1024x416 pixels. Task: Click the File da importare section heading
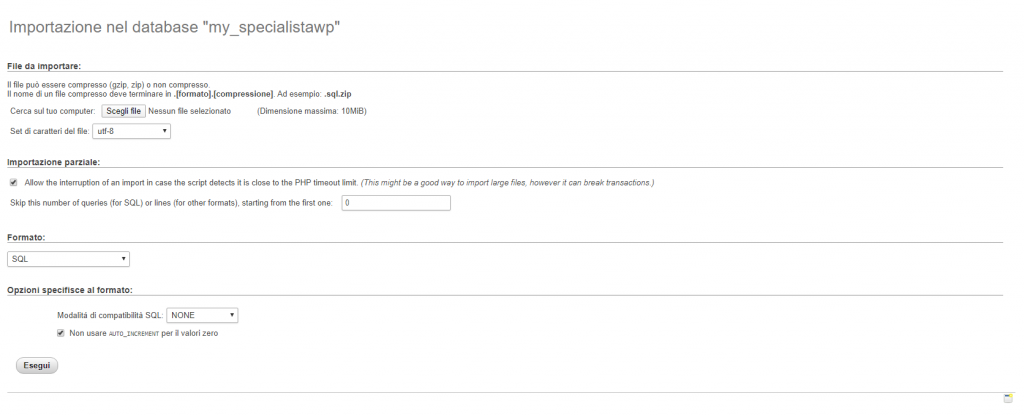44,66
